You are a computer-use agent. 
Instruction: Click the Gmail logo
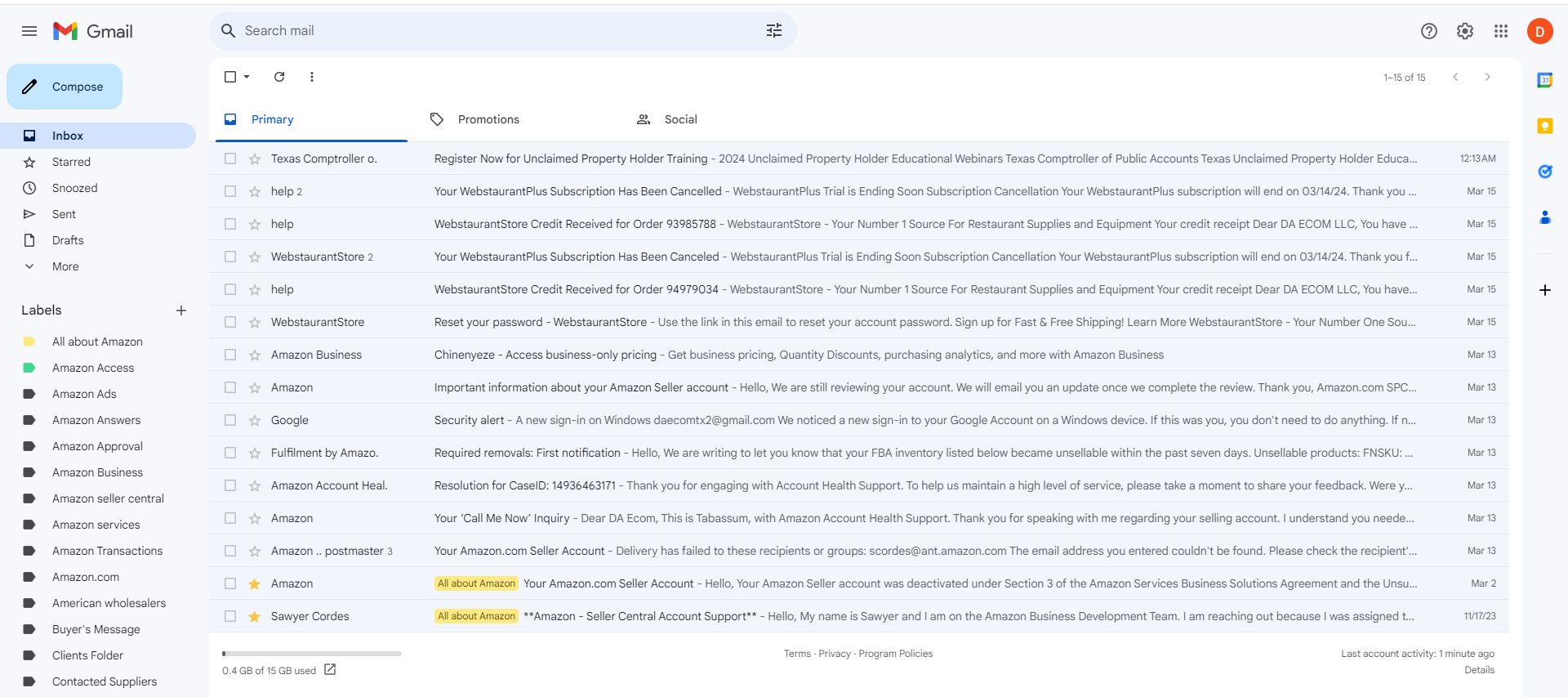pos(92,31)
